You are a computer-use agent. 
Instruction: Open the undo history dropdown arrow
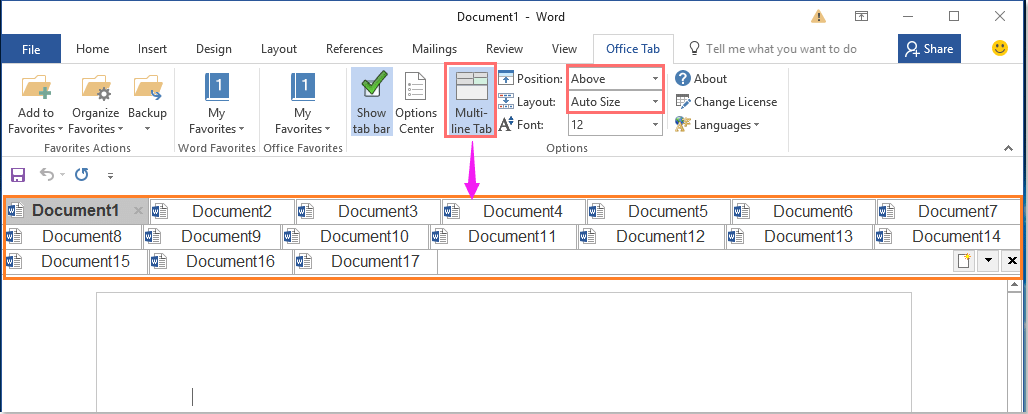[62, 175]
